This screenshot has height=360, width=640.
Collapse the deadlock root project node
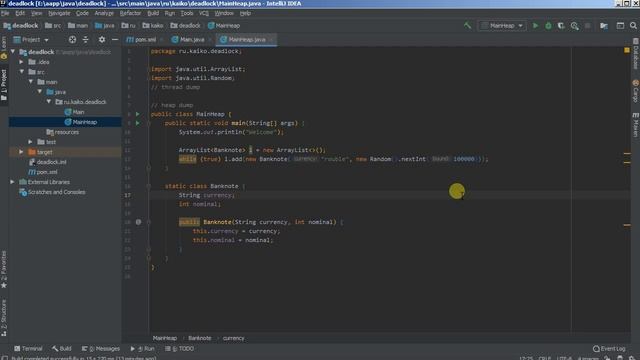[x=13, y=52]
